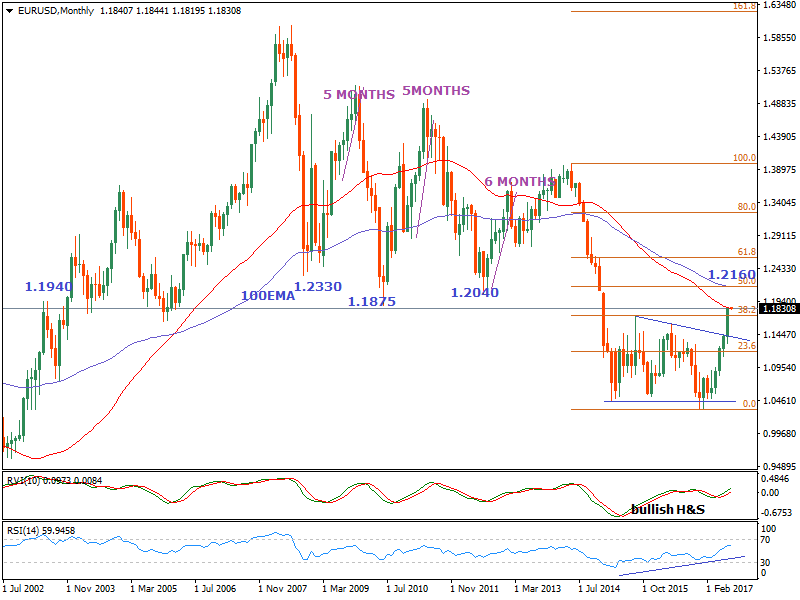The height and width of the screenshot is (600, 800).
Task: Click the 1.2040 price annotation
Action: (476, 292)
